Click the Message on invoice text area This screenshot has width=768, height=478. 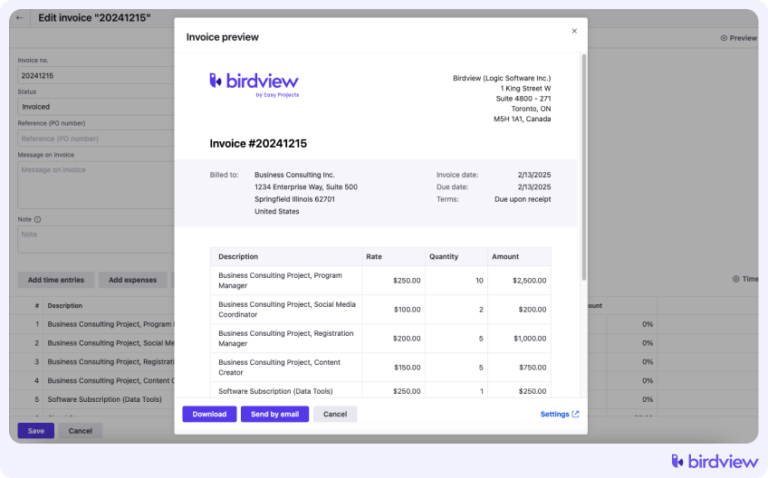[96, 185]
